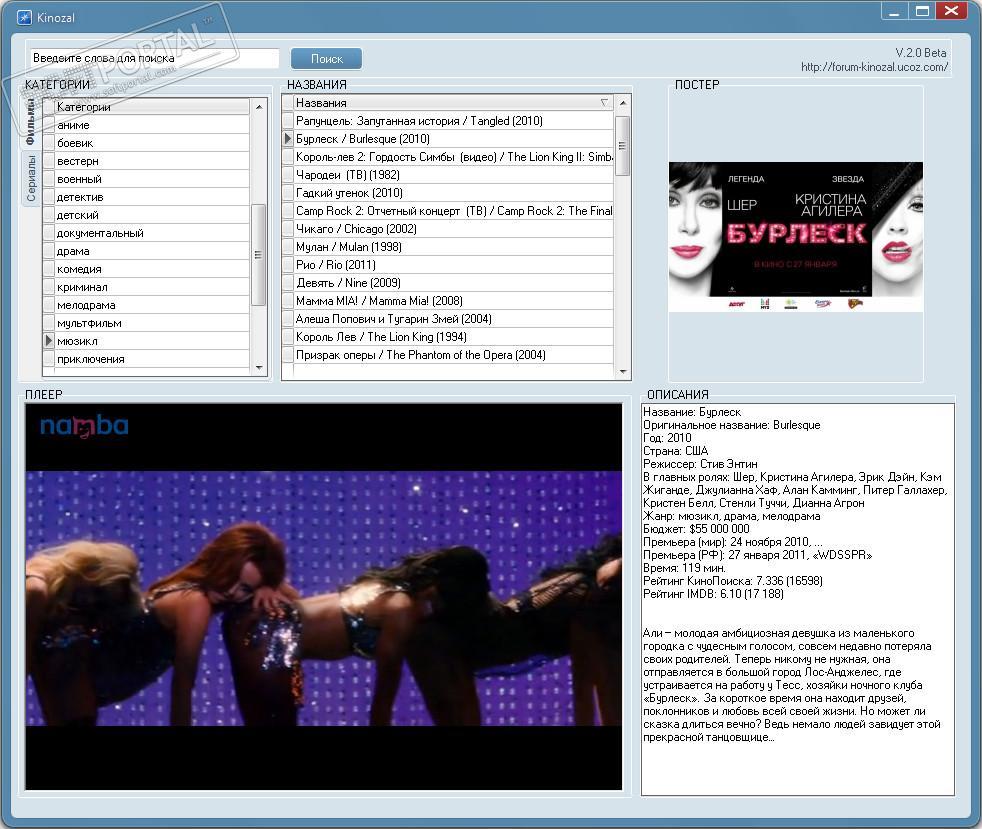Viewport: 982px width, 829px height.
Task: Click the row selector for Рапунцель
Action: click(x=288, y=121)
